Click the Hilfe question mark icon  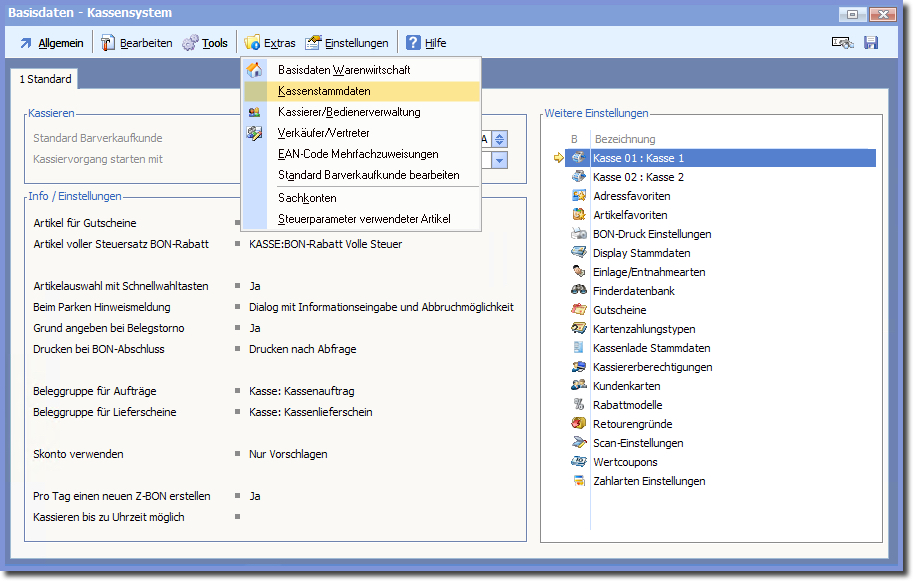[x=413, y=43]
